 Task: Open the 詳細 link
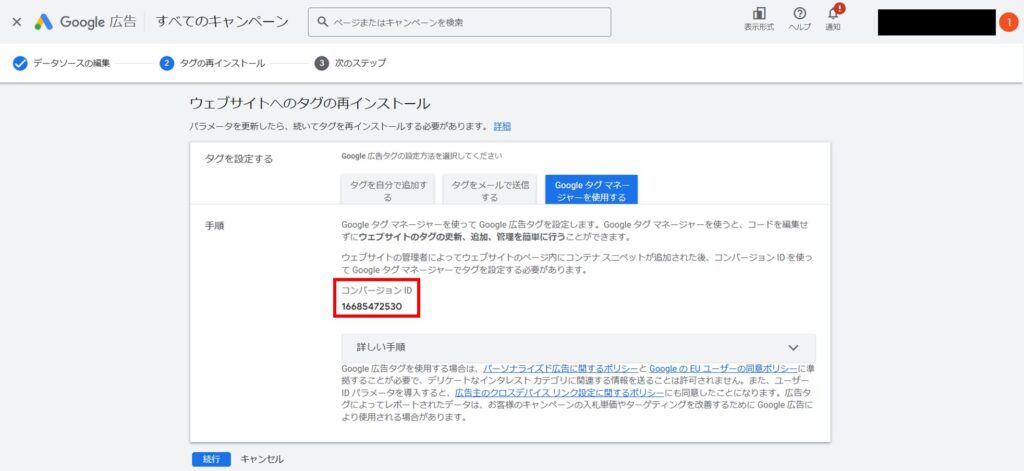pos(502,126)
